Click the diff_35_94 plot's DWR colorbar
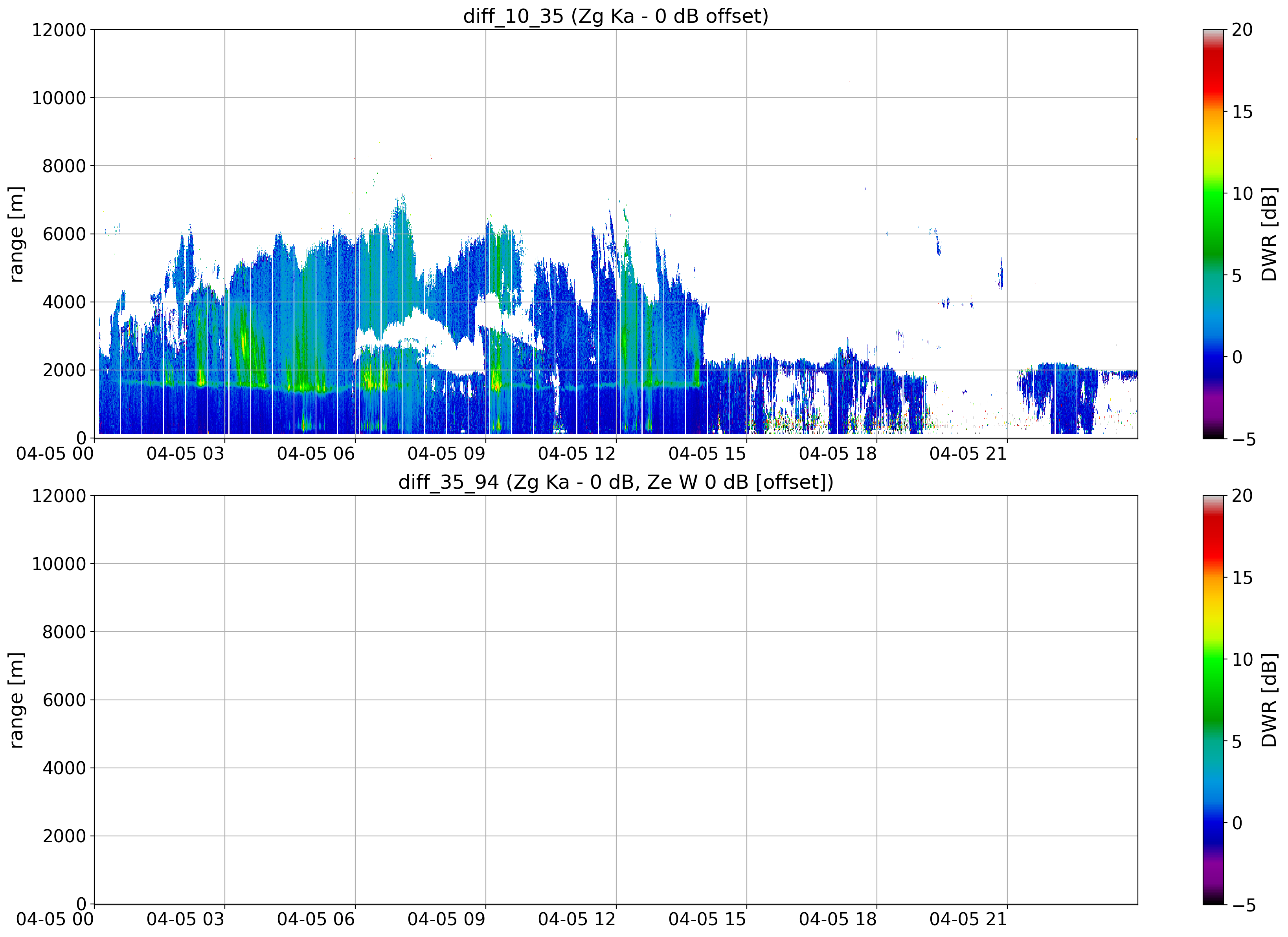The width and height of the screenshot is (1288, 937). tap(1213, 700)
